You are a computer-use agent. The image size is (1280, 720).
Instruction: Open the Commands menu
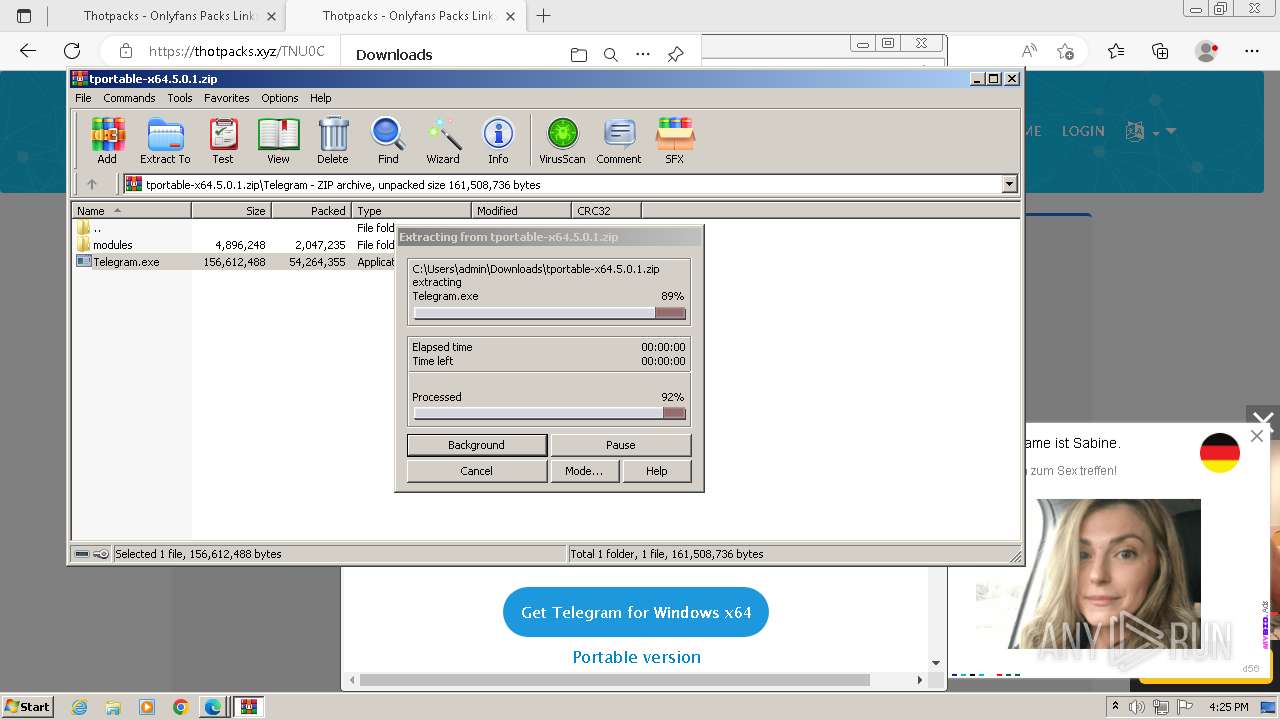pyautogui.click(x=129, y=98)
